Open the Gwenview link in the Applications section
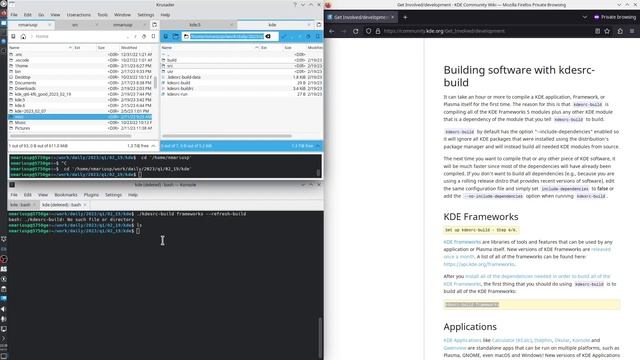 click(x=455, y=348)
